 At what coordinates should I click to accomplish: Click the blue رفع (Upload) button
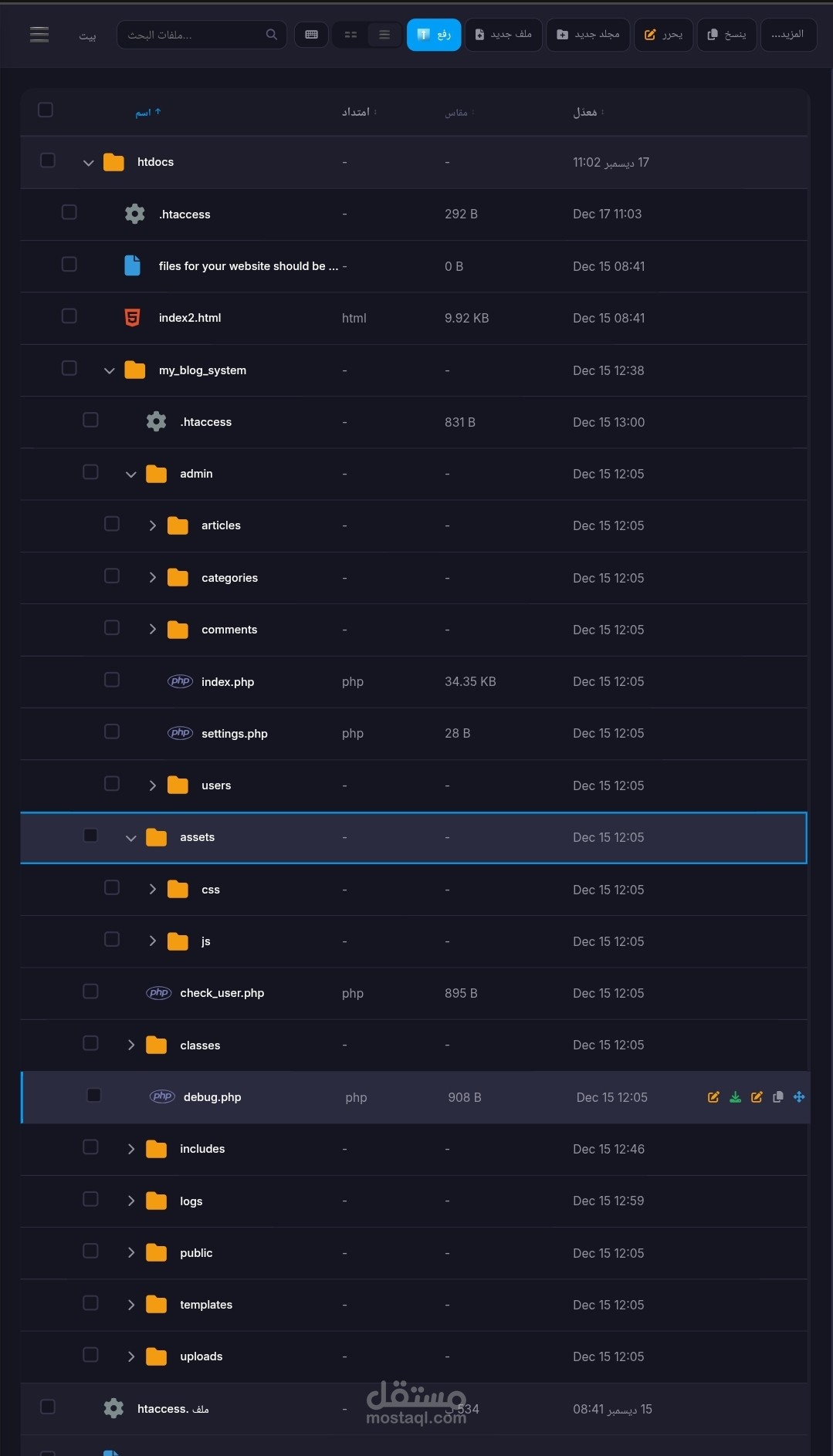[434, 35]
